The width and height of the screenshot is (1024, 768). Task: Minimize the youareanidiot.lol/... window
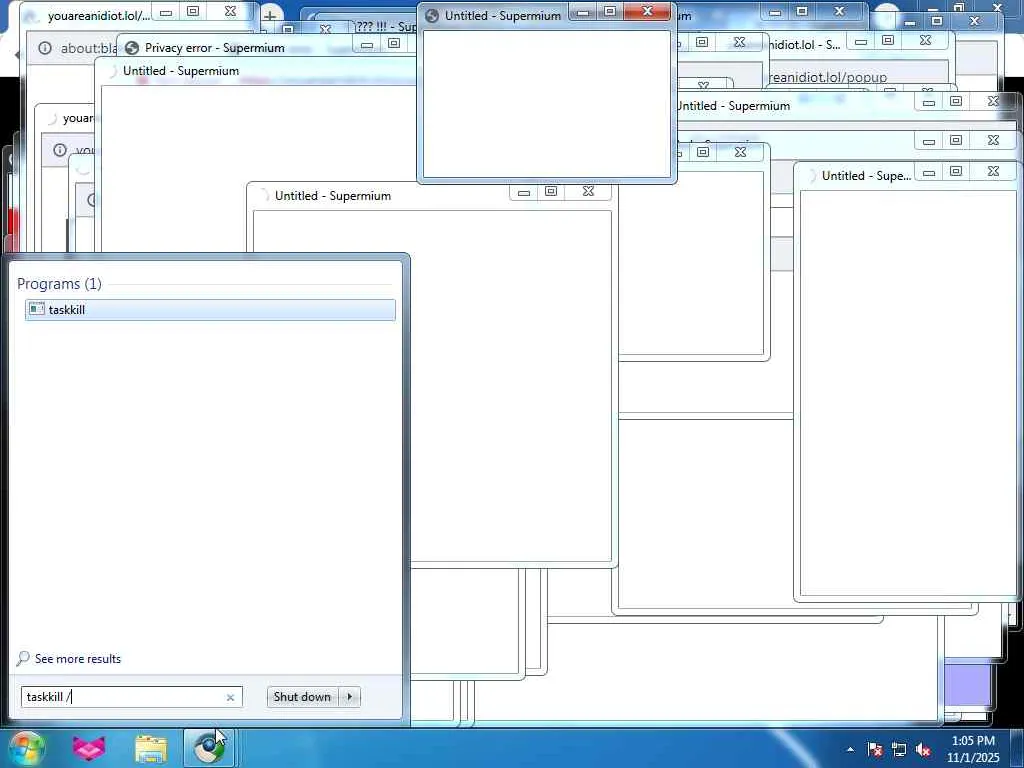[x=166, y=11]
